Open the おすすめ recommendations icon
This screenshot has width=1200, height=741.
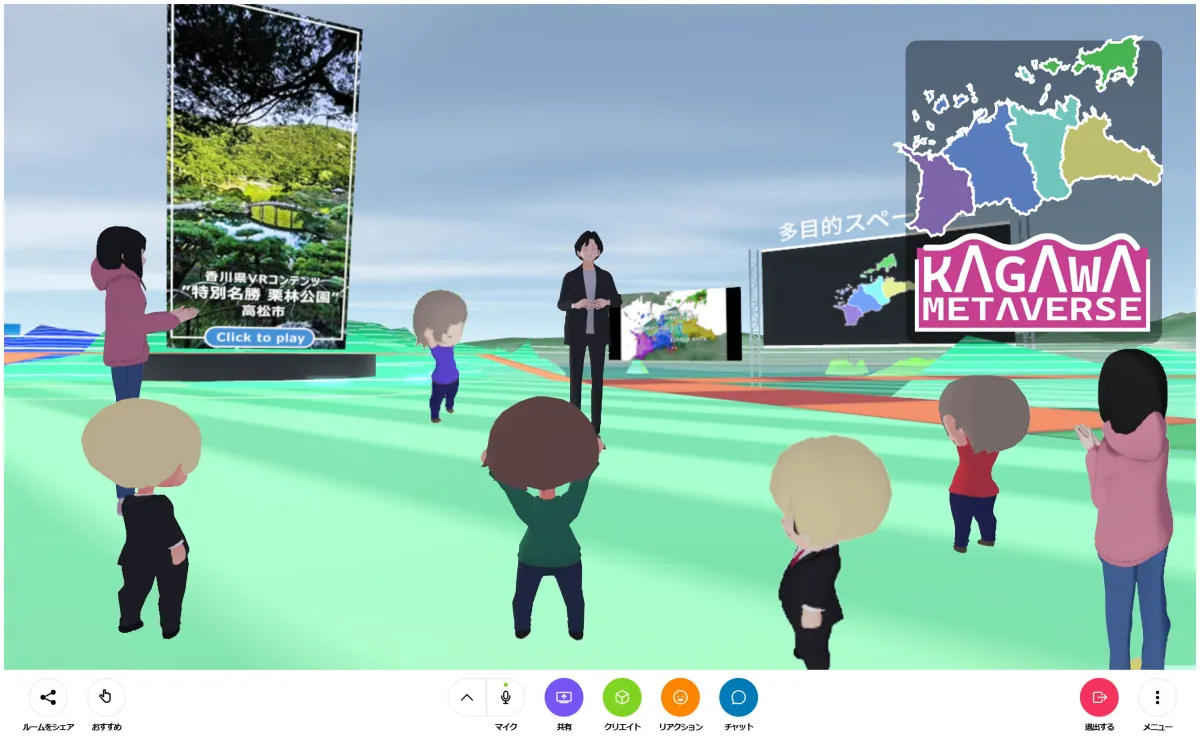(106, 697)
